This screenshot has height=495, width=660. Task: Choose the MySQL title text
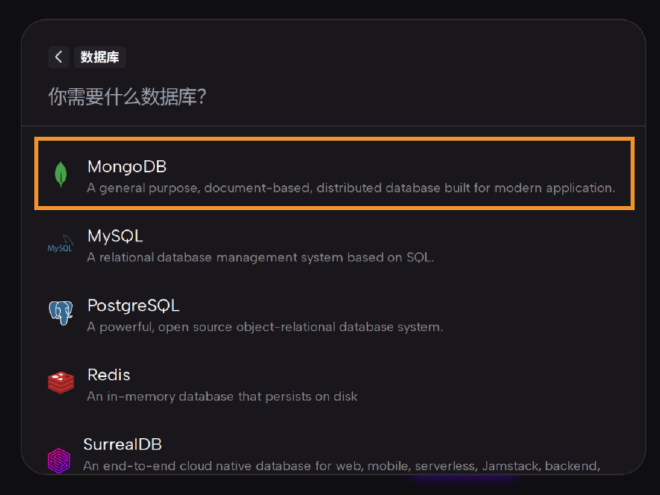point(114,236)
